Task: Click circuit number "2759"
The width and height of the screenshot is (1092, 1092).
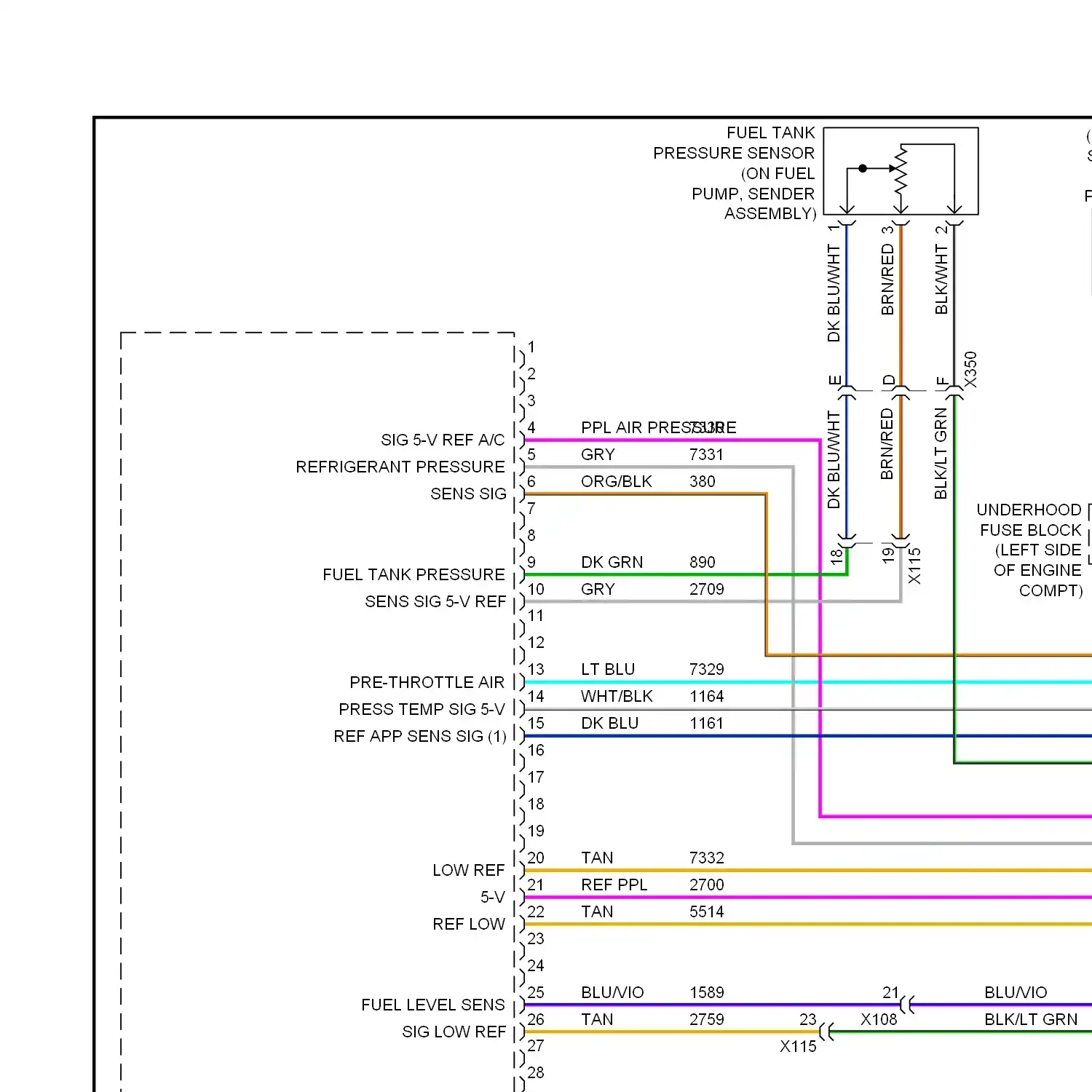Action: 707,1019
